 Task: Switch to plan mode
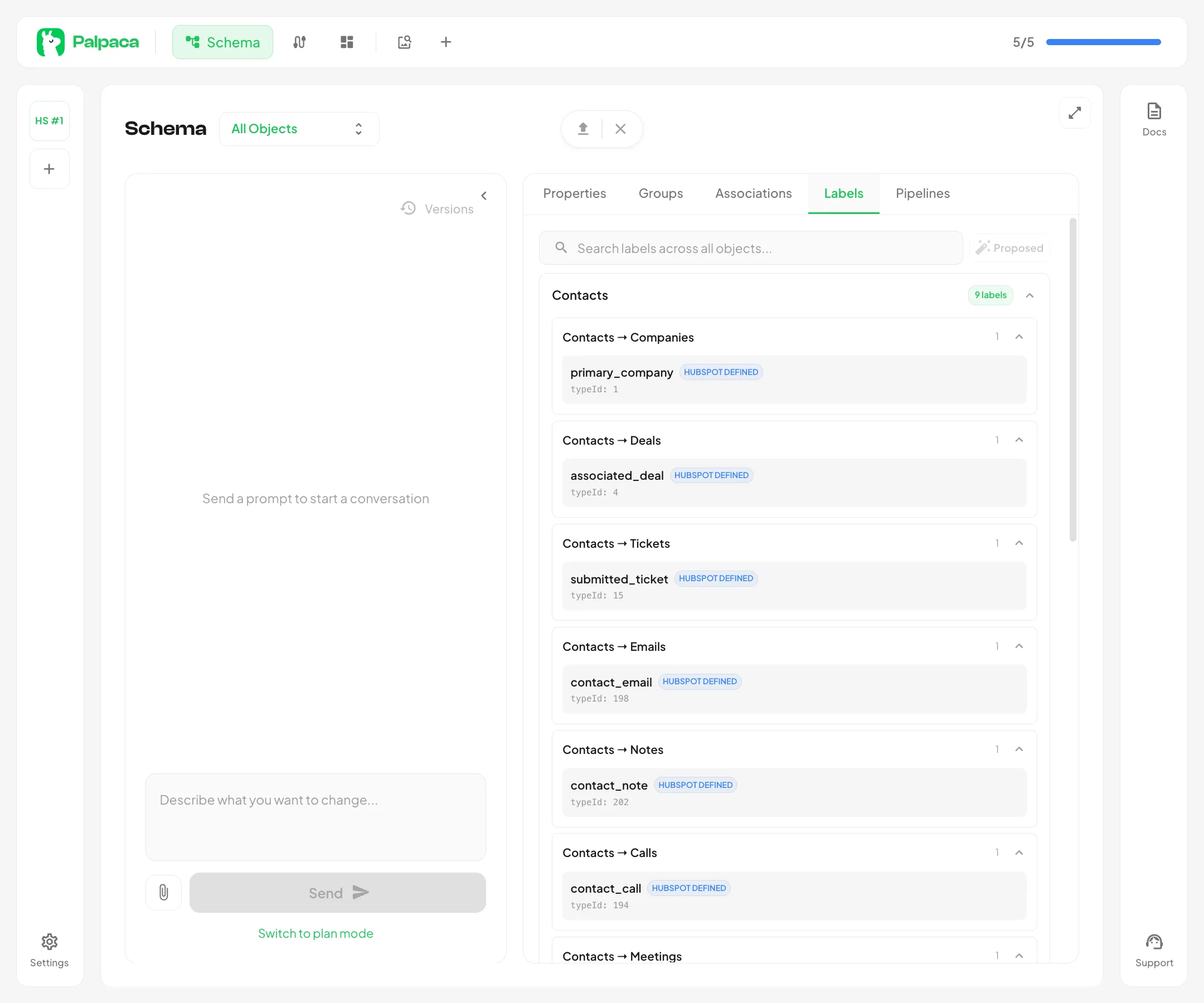coord(315,933)
